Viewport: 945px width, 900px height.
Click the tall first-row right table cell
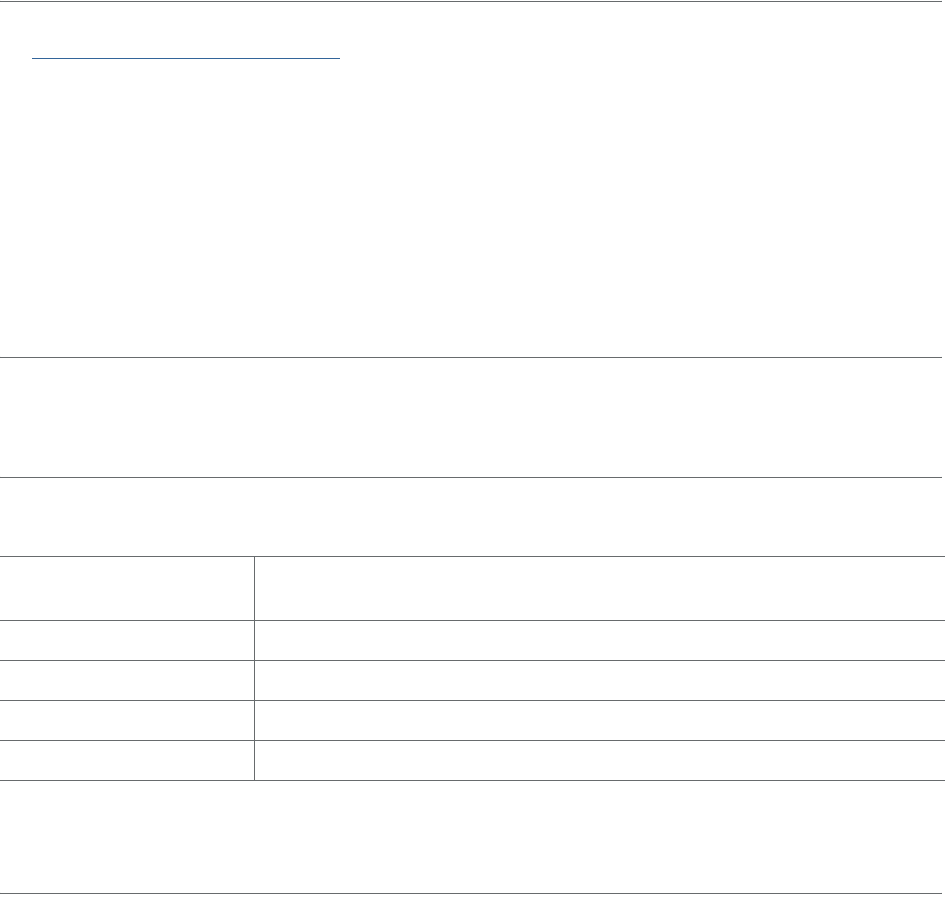click(598, 588)
